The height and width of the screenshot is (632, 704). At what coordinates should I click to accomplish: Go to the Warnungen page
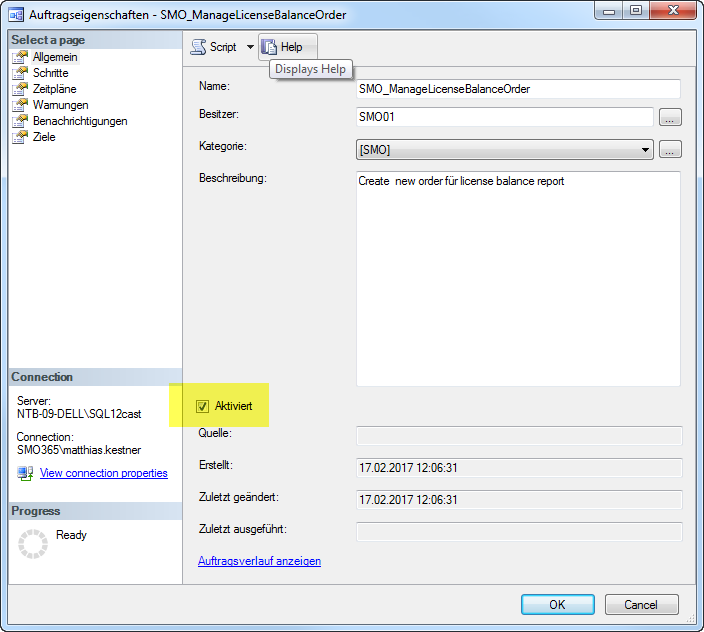(60, 105)
